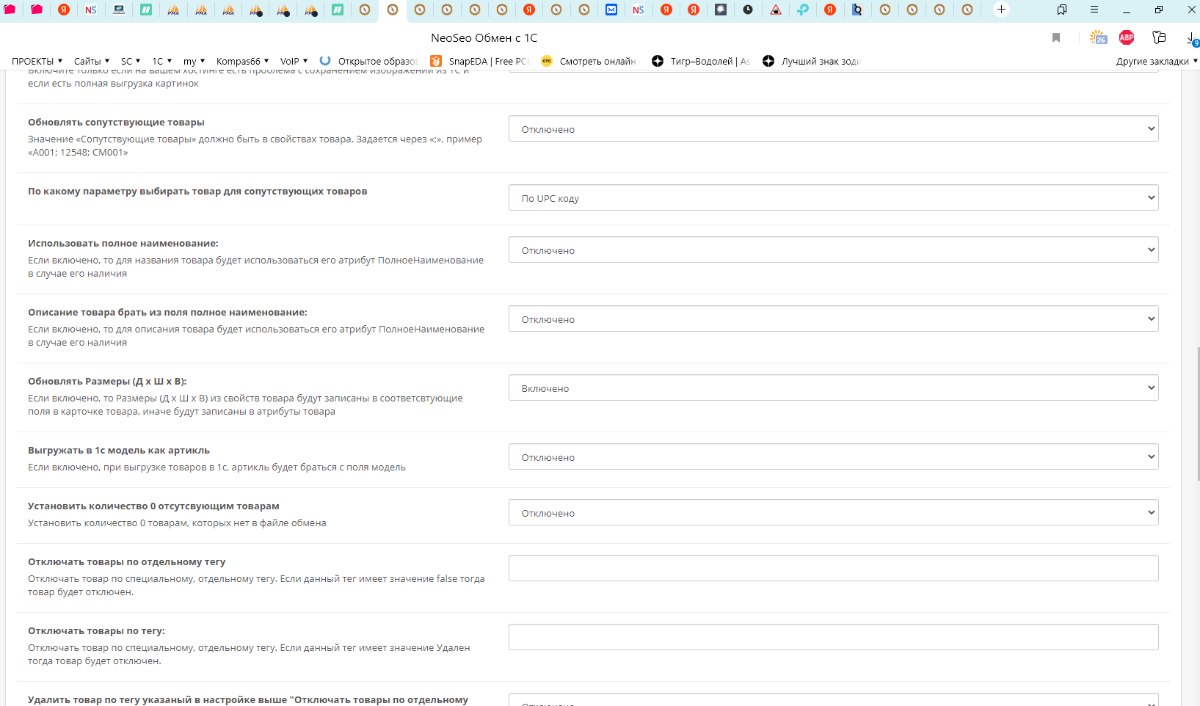Click the label Отключать товары по отдельному тегу

pos(127,561)
